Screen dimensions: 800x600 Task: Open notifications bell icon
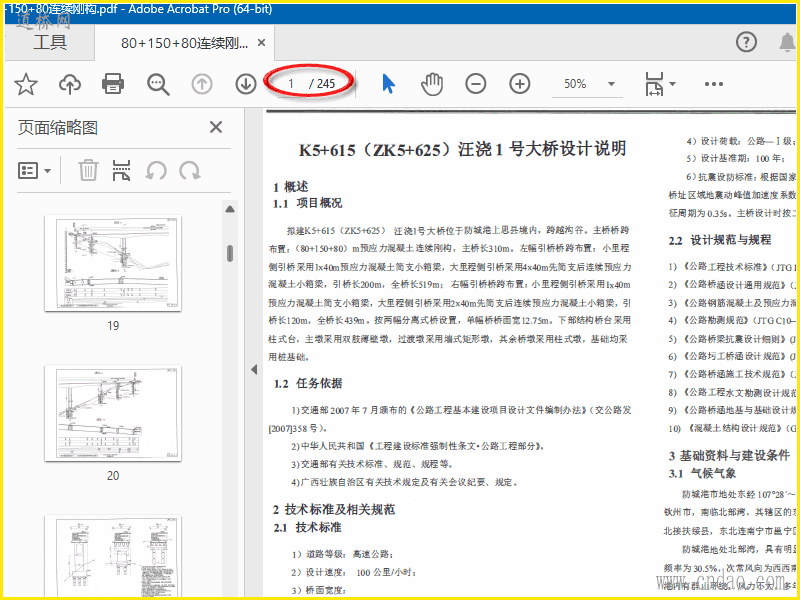[x=787, y=42]
